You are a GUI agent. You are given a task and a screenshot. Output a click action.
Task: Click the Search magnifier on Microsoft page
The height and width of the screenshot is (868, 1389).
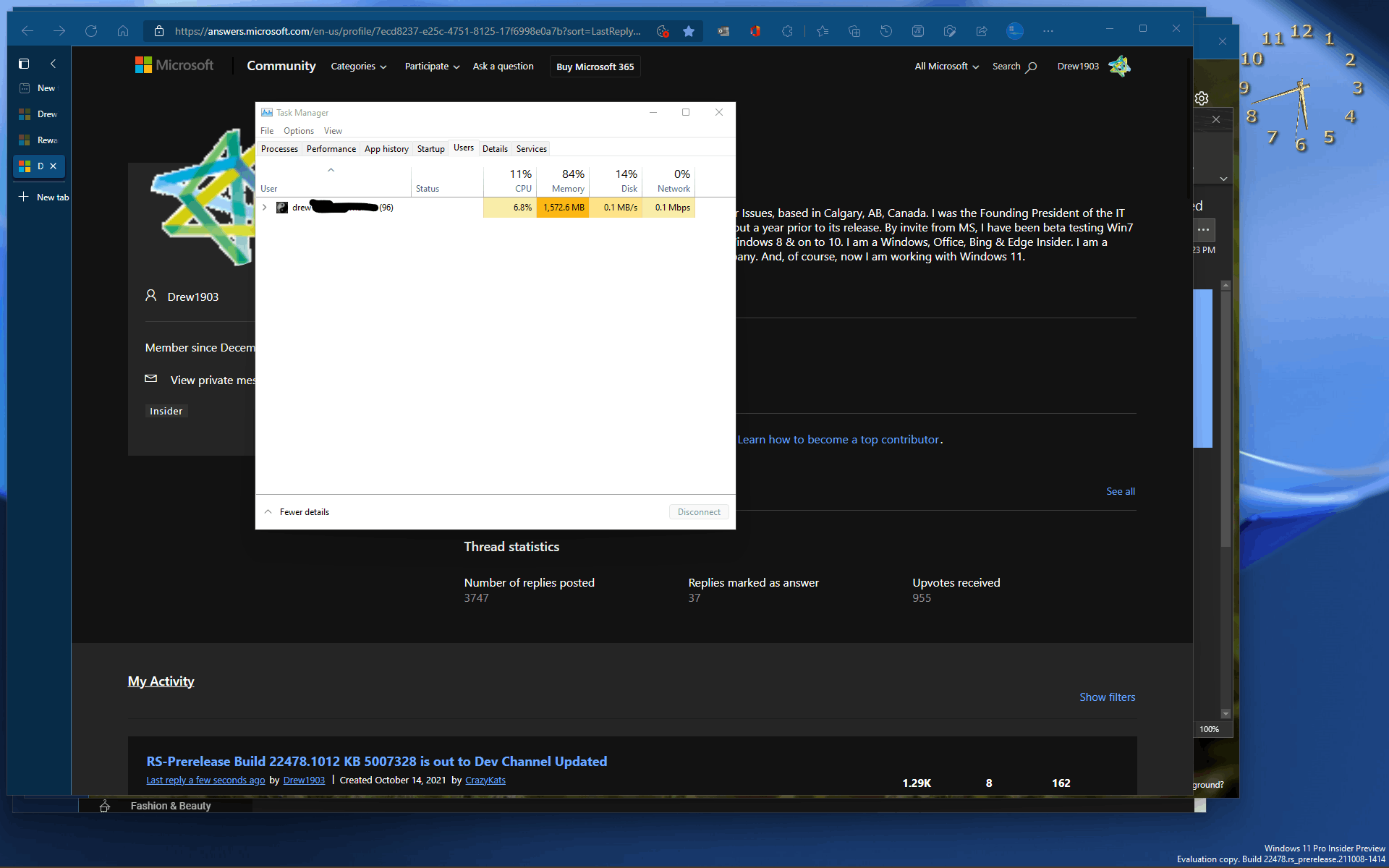pos(1032,67)
